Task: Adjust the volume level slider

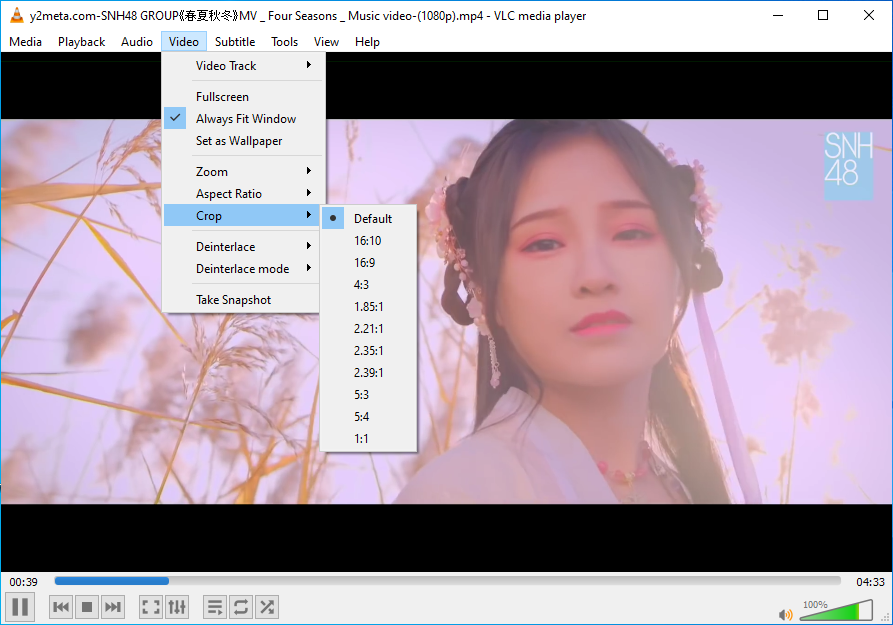Action: [836, 611]
